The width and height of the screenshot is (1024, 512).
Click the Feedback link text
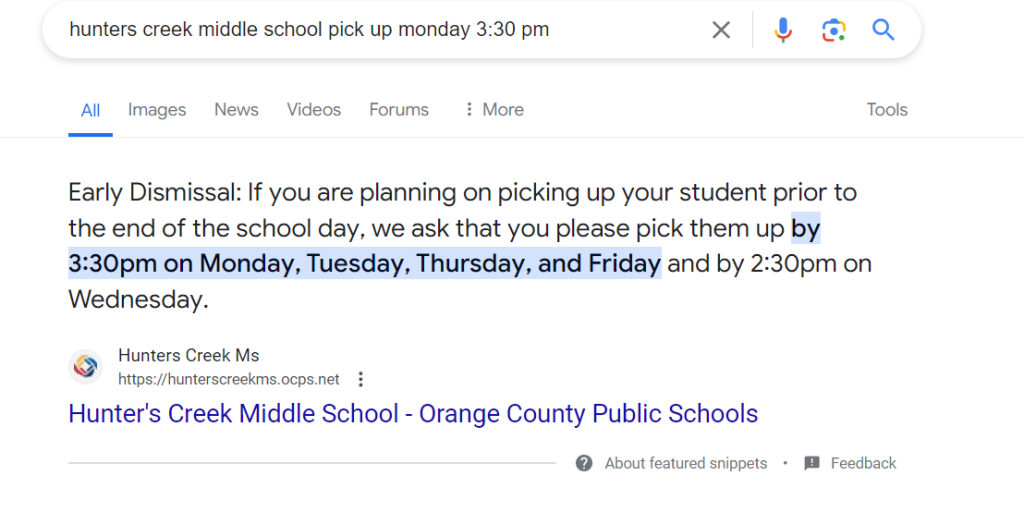[x=863, y=463]
